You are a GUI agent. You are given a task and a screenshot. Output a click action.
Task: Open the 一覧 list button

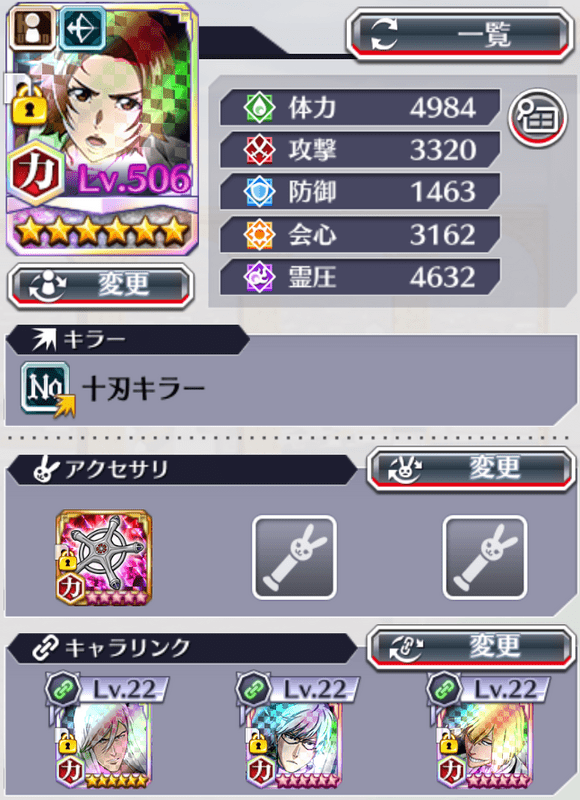pos(460,35)
